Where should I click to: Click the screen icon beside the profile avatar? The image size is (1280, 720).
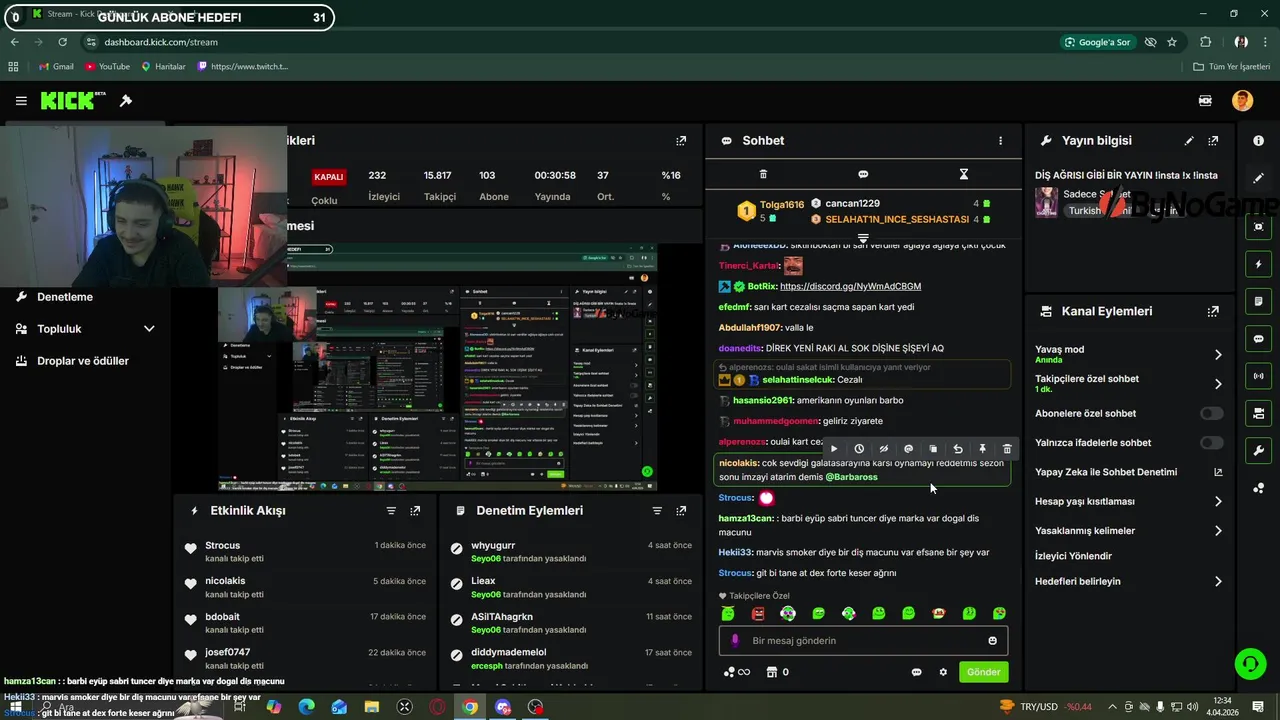[1205, 101]
